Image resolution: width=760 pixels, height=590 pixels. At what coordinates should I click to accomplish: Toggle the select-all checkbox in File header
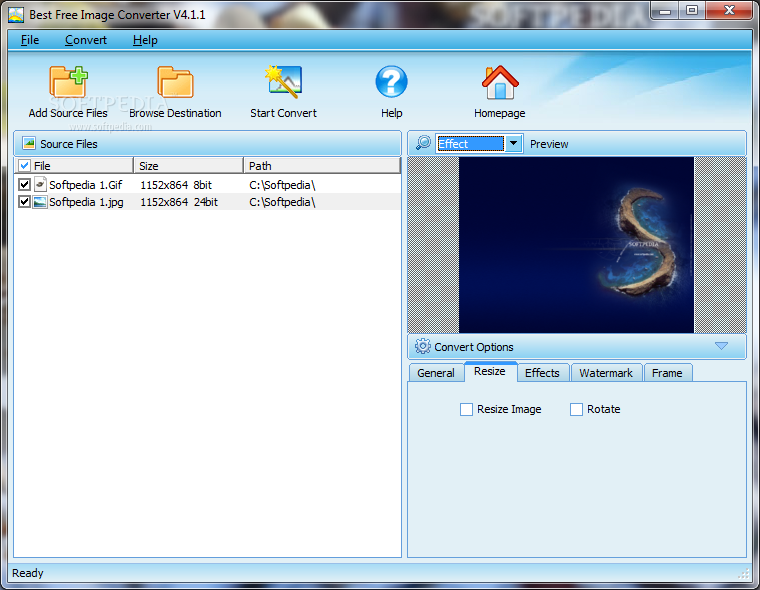pyautogui.click(x=24, y=166)
